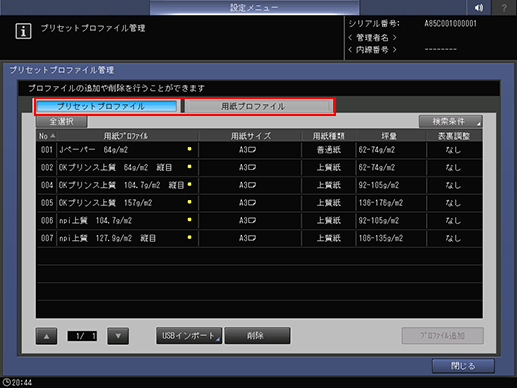
Task: Click the 全選択 button
Action: [62, 121]
